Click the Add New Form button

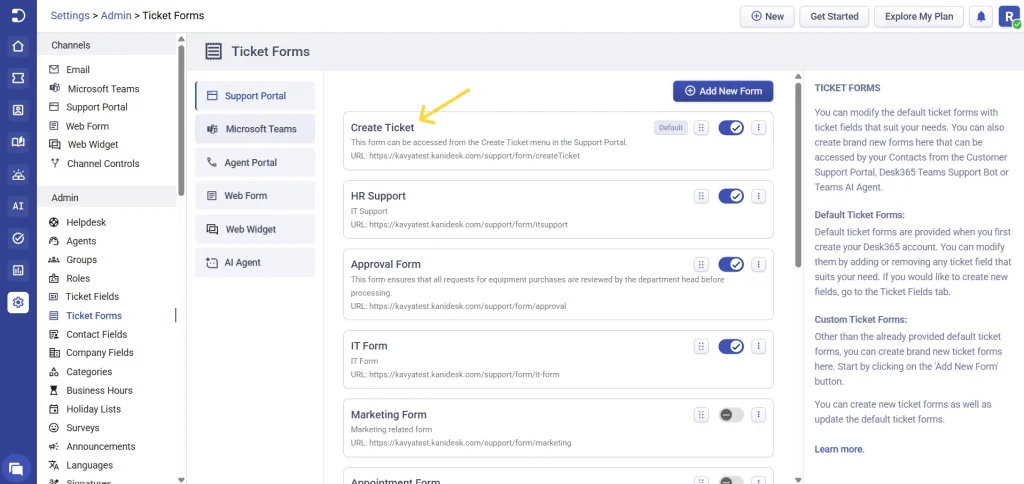tap(723, 91)
